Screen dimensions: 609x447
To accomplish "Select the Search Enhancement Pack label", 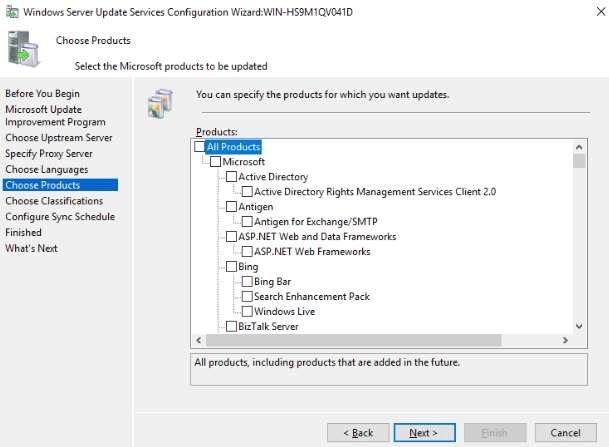I will (312, 296).
